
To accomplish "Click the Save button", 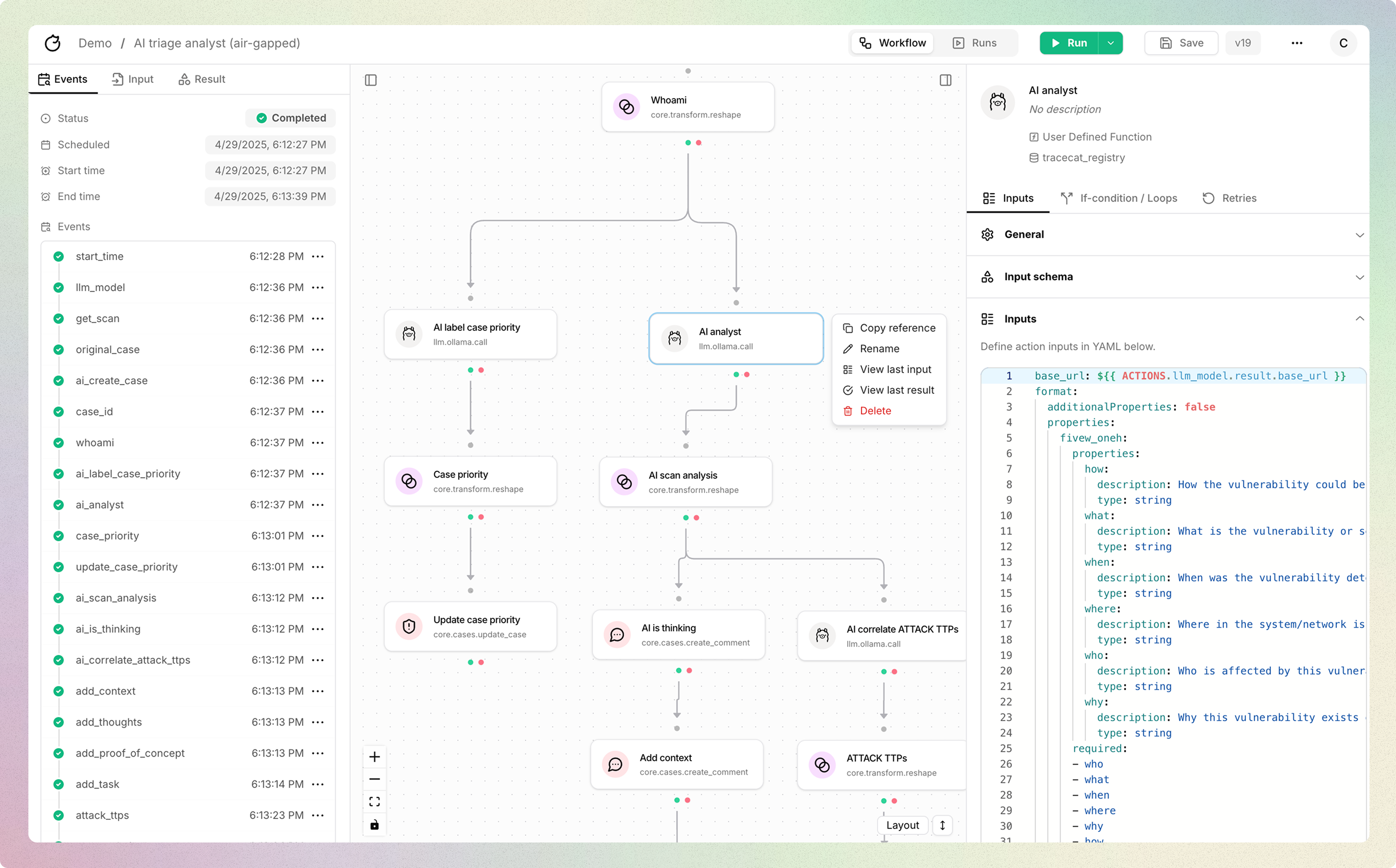I will point(1181,43).
